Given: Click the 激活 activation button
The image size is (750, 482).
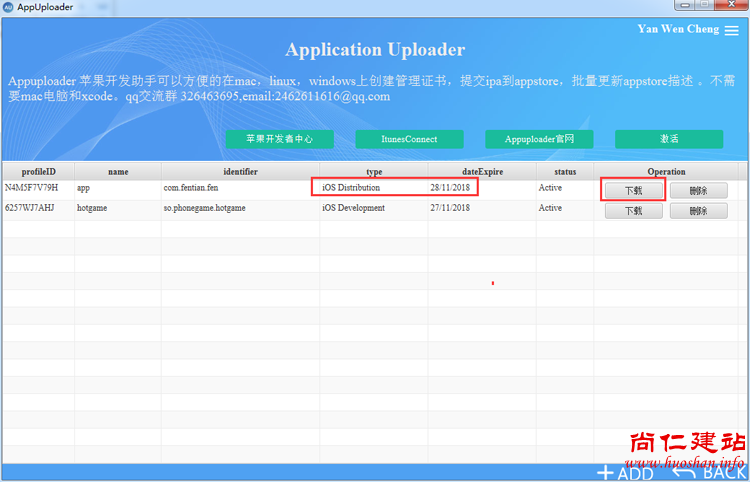Looking at the screenshot, I should click(x=669, y=139).
